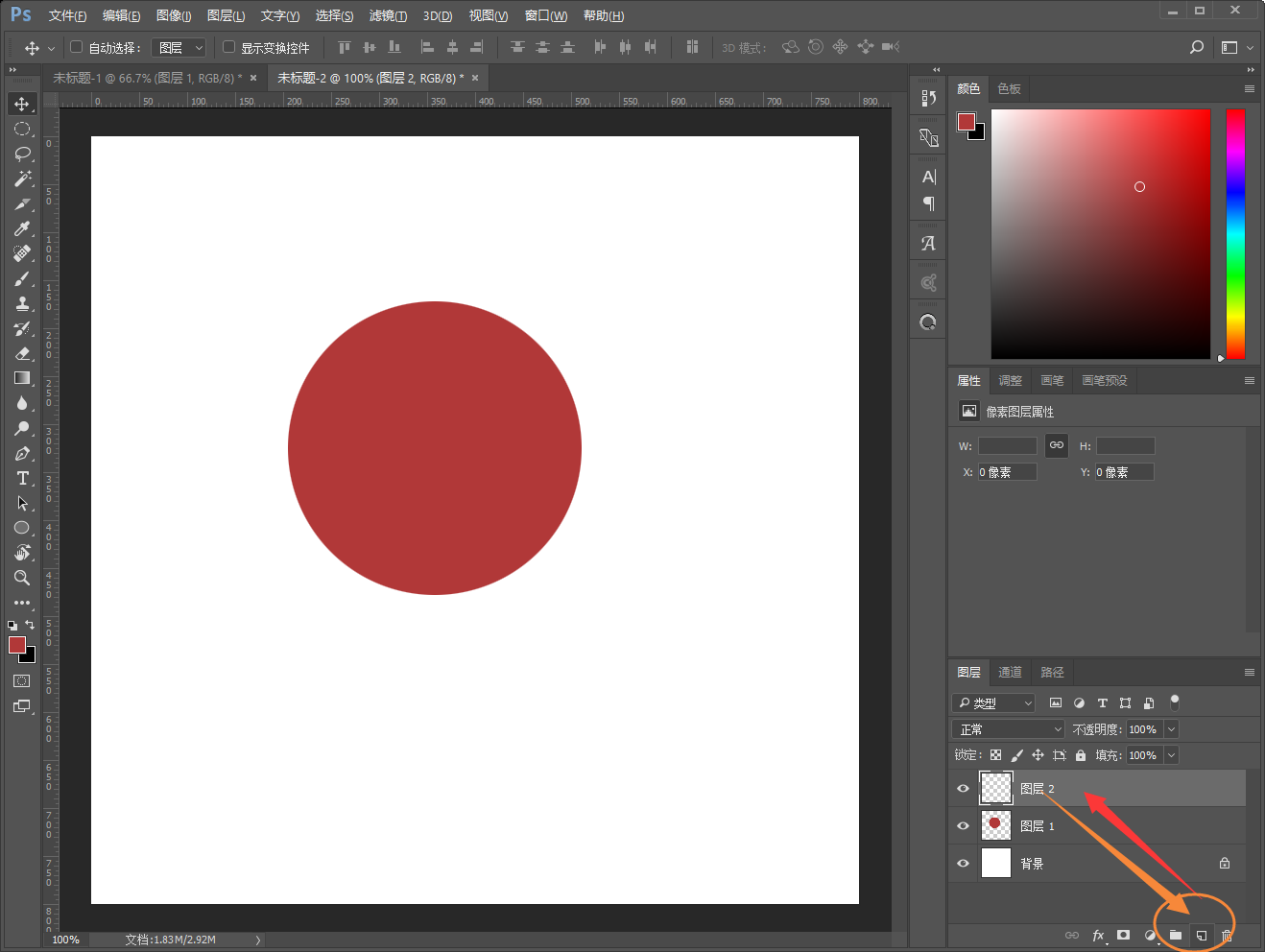Select the Clone Stamp tool
1265x952 pixels.
point(22,303)
